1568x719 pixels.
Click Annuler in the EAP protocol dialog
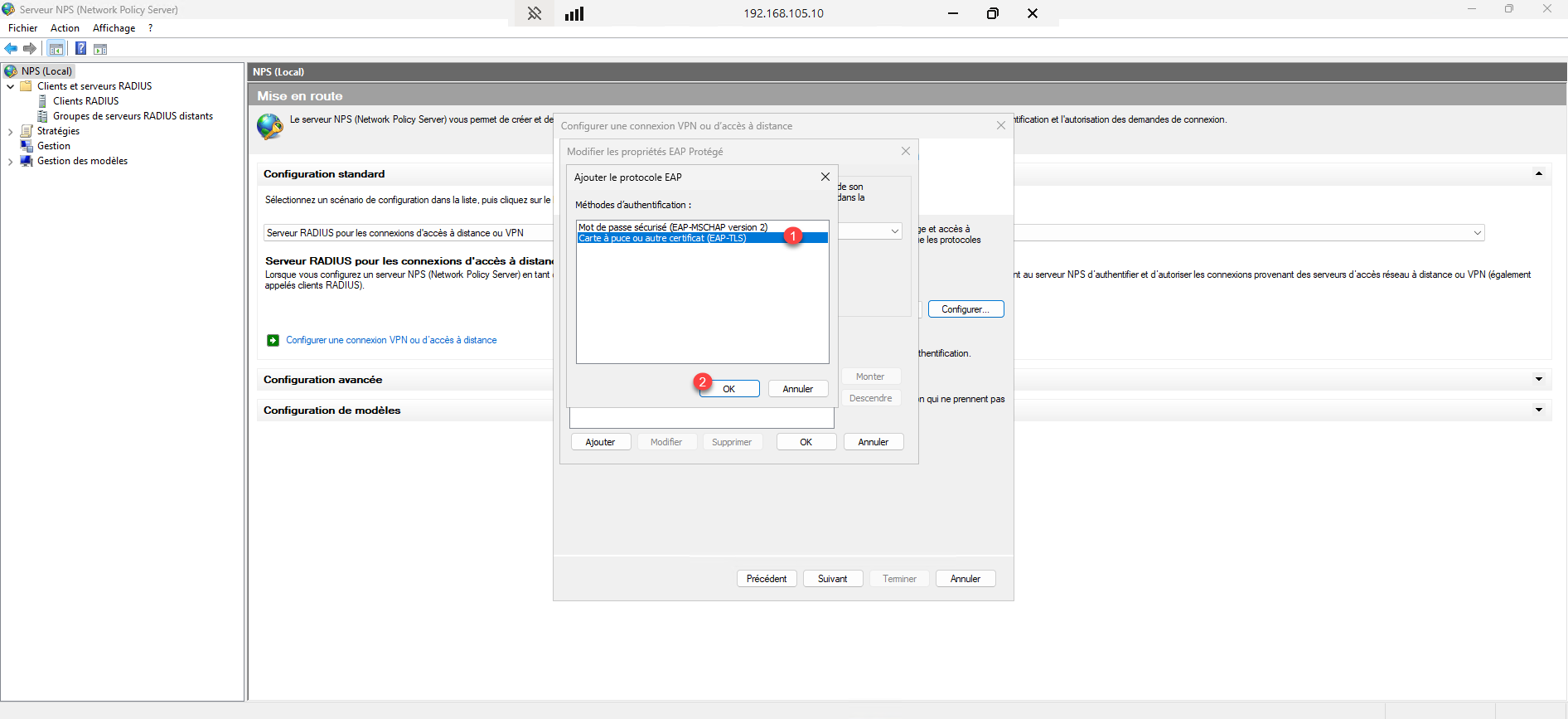pyautogui.click(x=797, y=389)
